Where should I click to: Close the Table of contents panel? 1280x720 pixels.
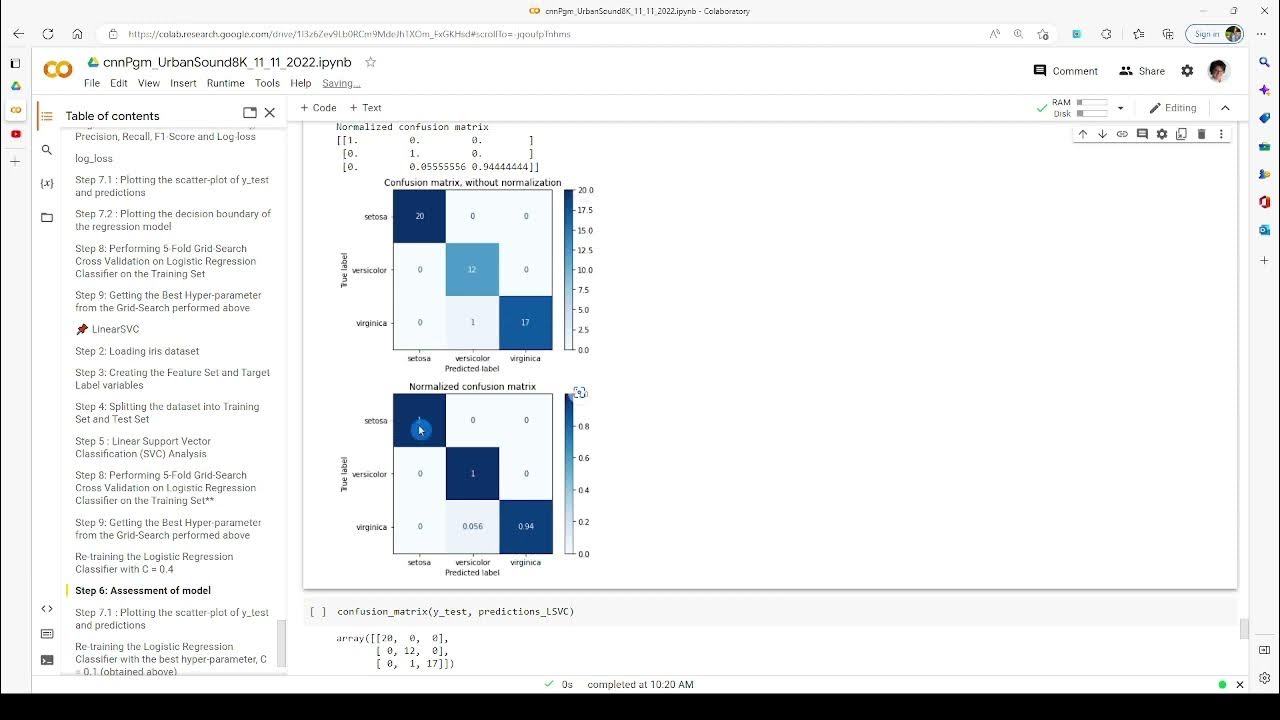[270, 113]
